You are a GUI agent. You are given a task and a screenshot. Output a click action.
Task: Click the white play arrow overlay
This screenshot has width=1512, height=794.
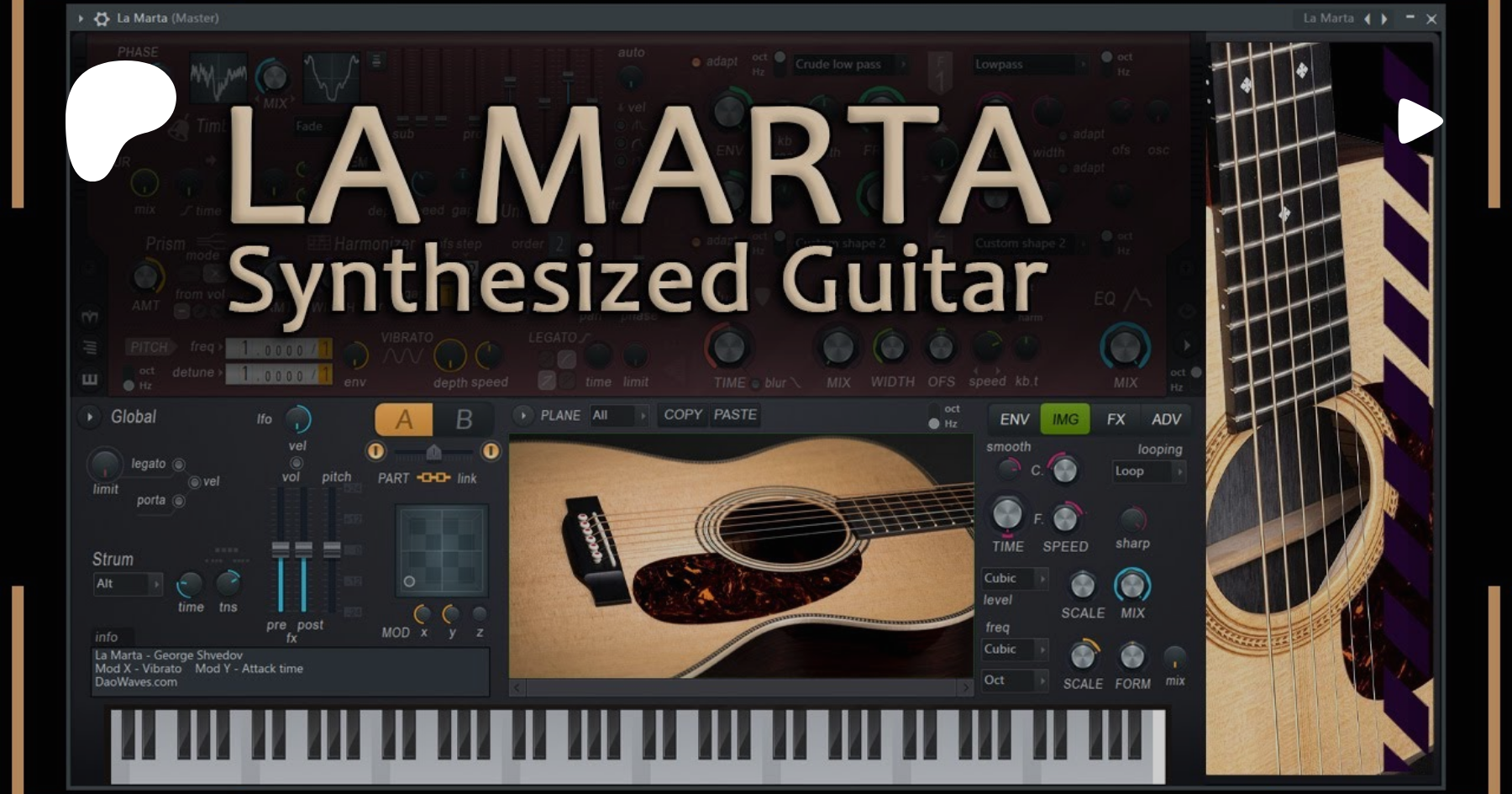click(1420, 122)
